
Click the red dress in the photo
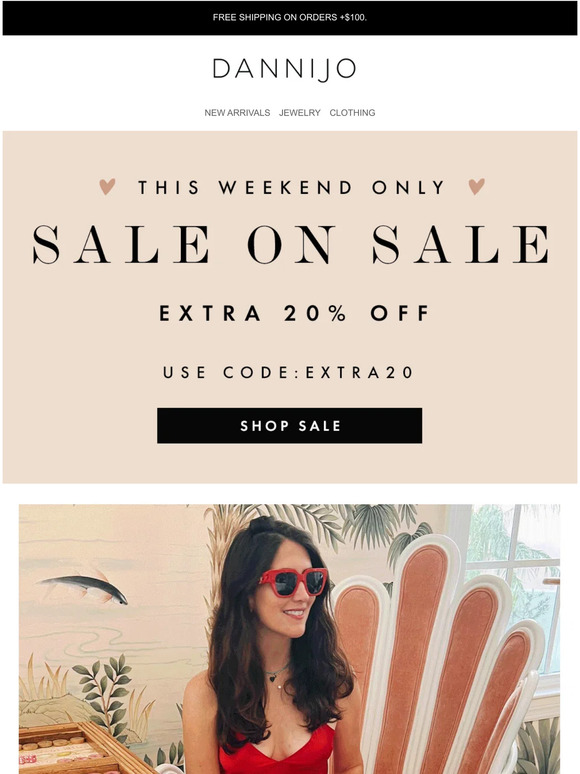click(x=278, y=753)
